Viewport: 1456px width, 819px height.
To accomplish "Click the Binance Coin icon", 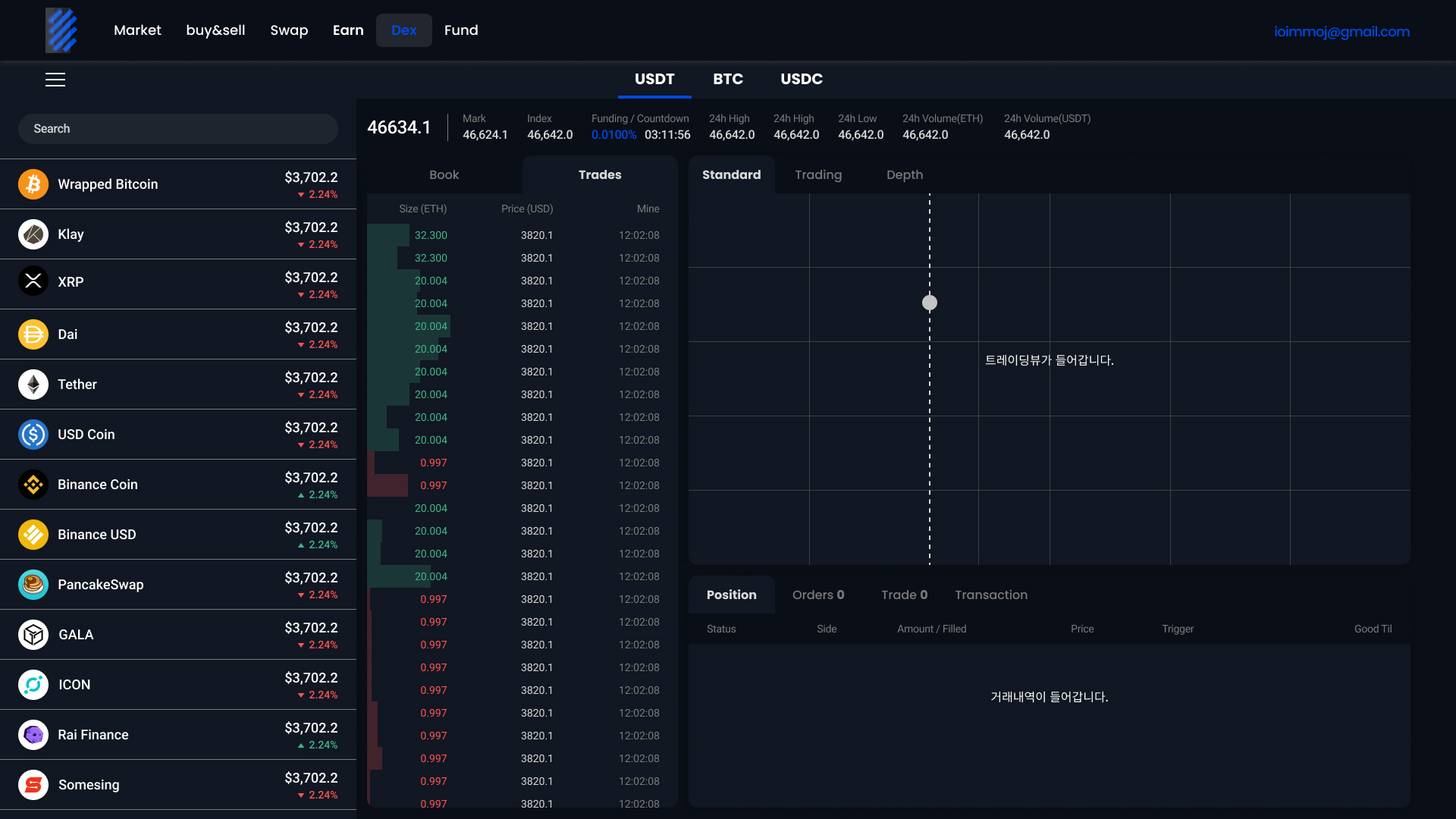I will 33,485.
